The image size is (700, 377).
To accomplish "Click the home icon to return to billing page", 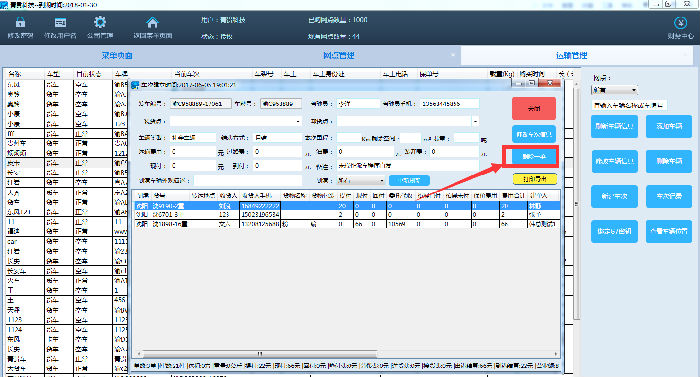I will (x=152, y=22).
